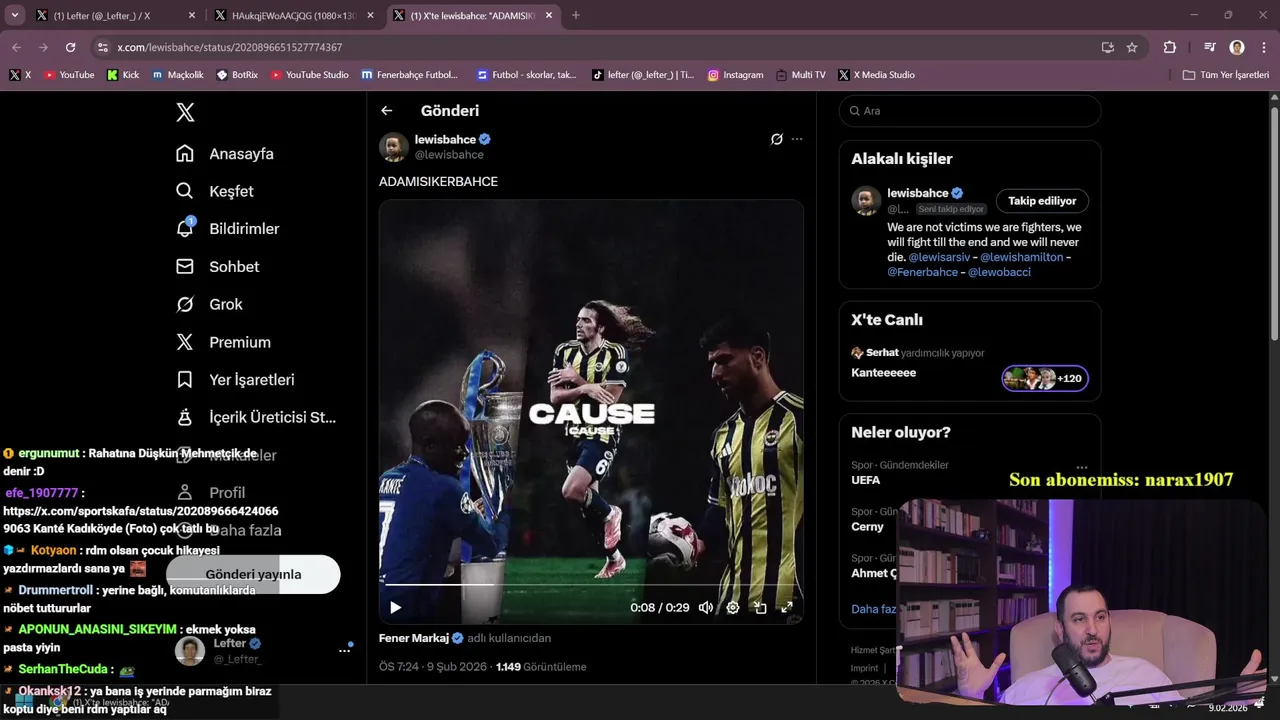
Task: Click the bookmark icon beside Yer İşaretleri
Action: click(x=185, y=380)
